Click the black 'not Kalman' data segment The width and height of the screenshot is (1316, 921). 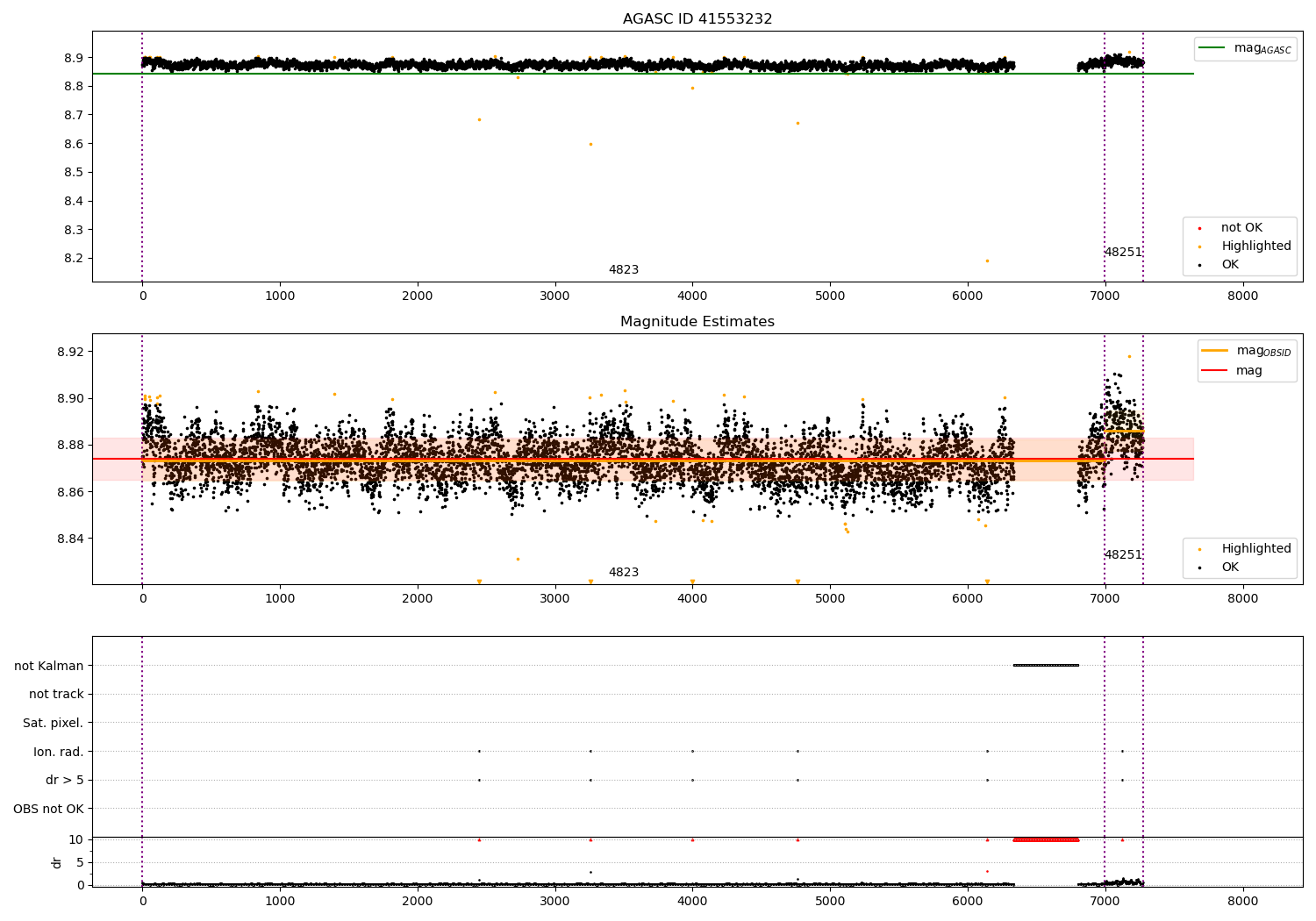pyautogui.click(x=1046, y=665)
